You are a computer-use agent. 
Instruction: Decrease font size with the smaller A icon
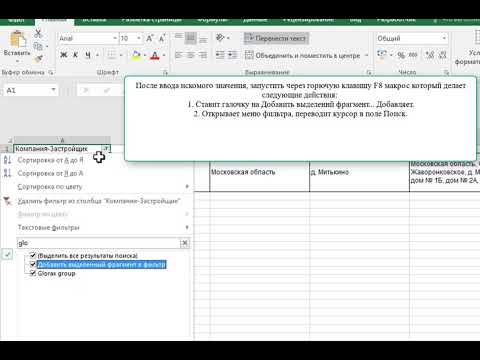point(162,38)
